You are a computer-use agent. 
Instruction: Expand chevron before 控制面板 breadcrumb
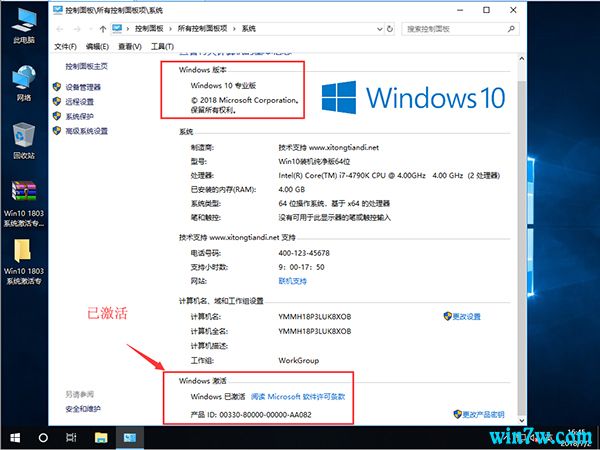pos(128,29)
